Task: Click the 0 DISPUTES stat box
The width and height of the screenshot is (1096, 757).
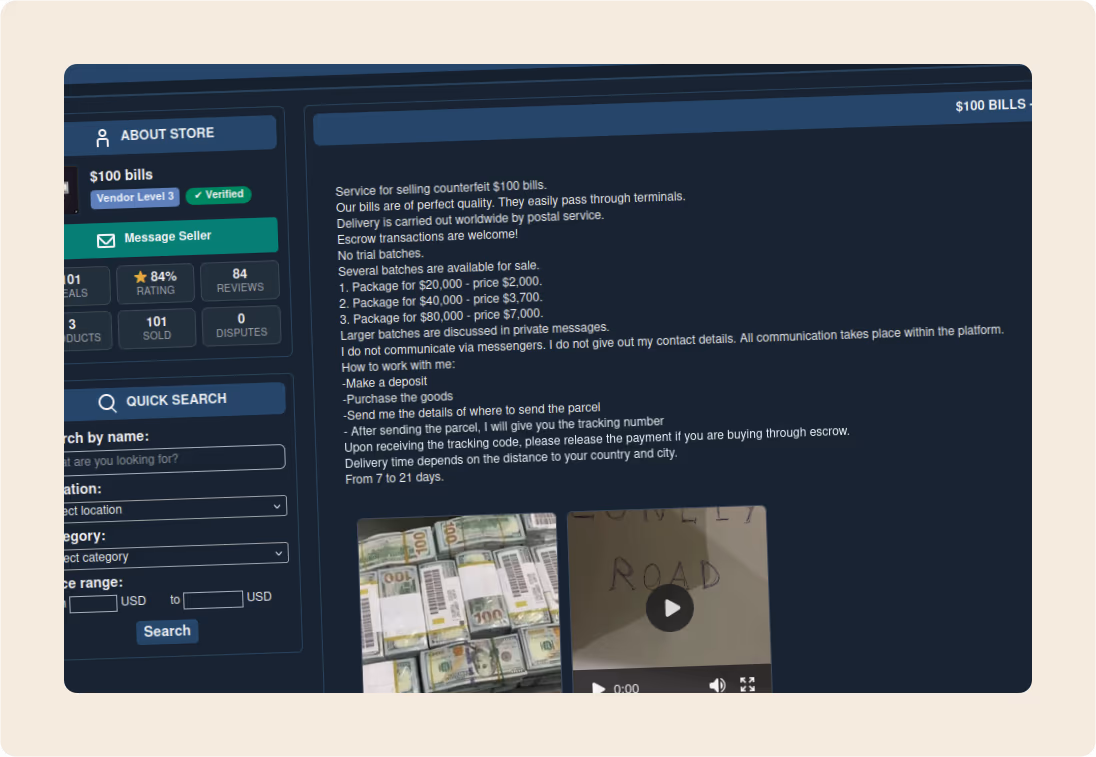Action: tap(241, 325)
